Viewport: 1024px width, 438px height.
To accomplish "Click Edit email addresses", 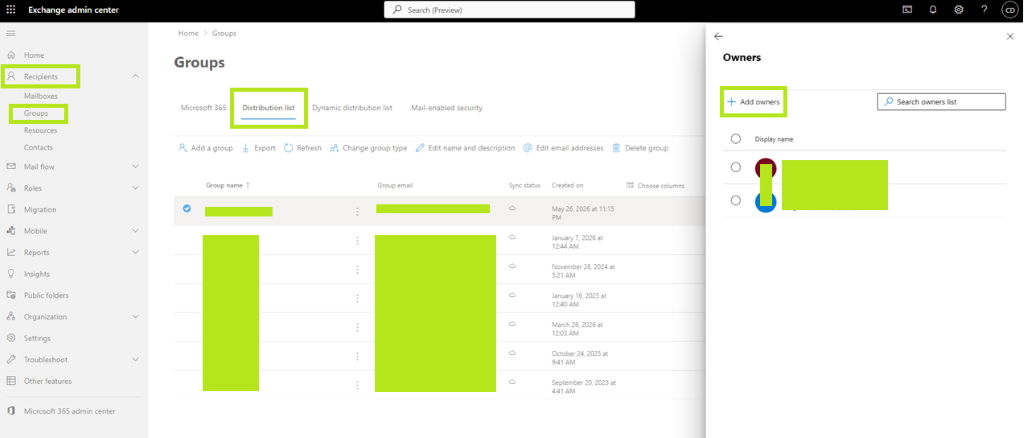I will coord(564,148).
